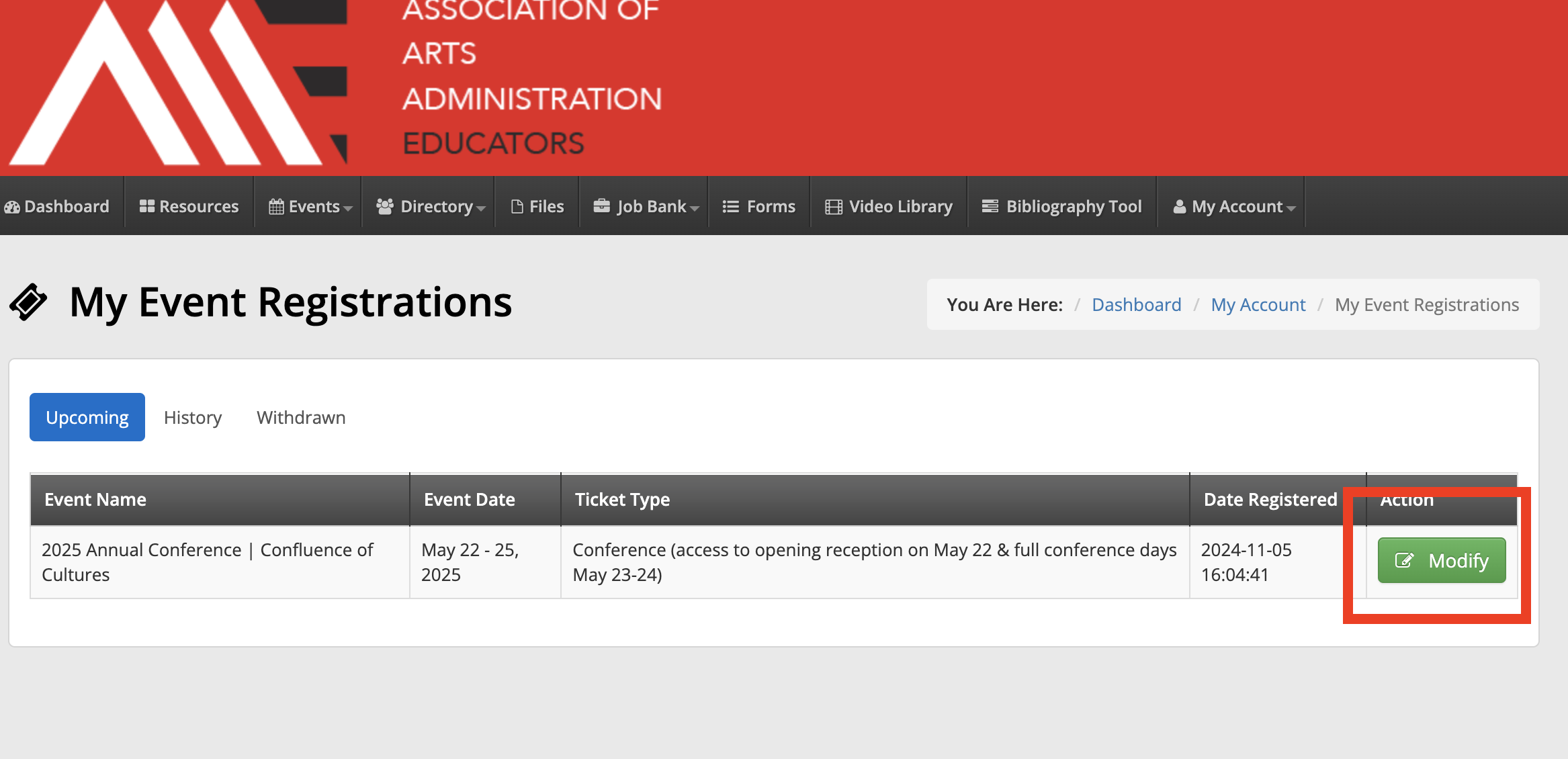Screen dimensions: 1568x759
Task: Click the Events calendar icon
Action: [276, 206]
